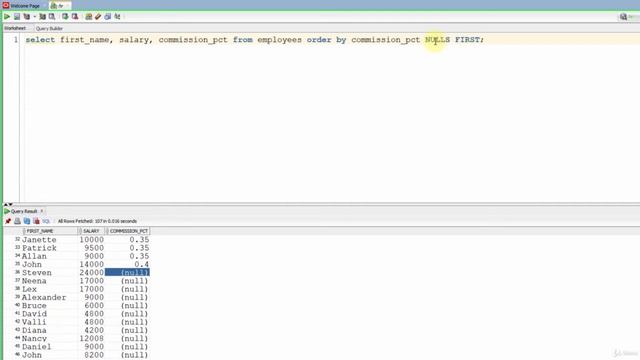Select salary cell 10000 for Janette
The width and height of the screenshot is (640, 360).
pyautogui.click(x=91, y=240)
